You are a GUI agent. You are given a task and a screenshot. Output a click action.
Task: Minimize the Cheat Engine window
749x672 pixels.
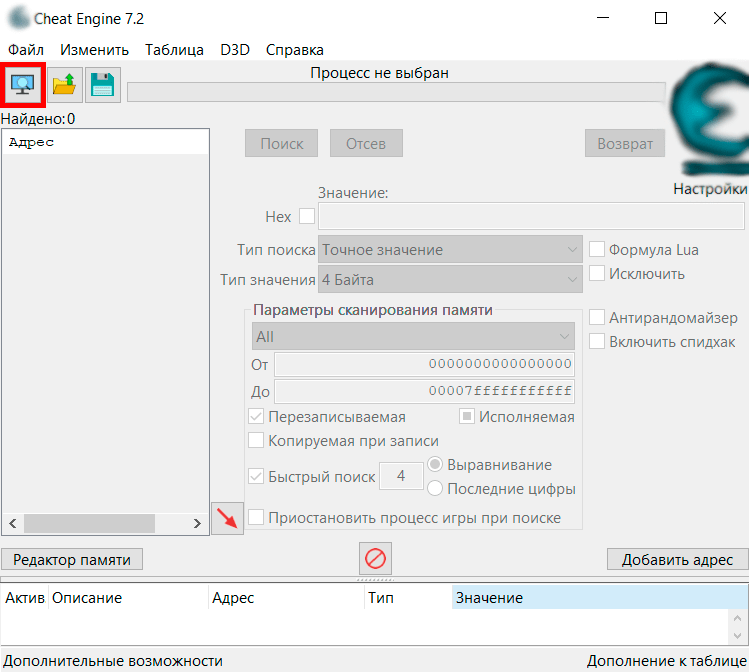coord(603,18)
